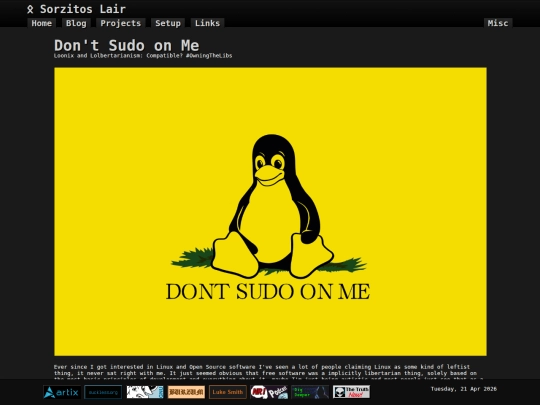Open the orange blackletter-text badge
Viewport: 540px width, 405px height.
[186, 392]
